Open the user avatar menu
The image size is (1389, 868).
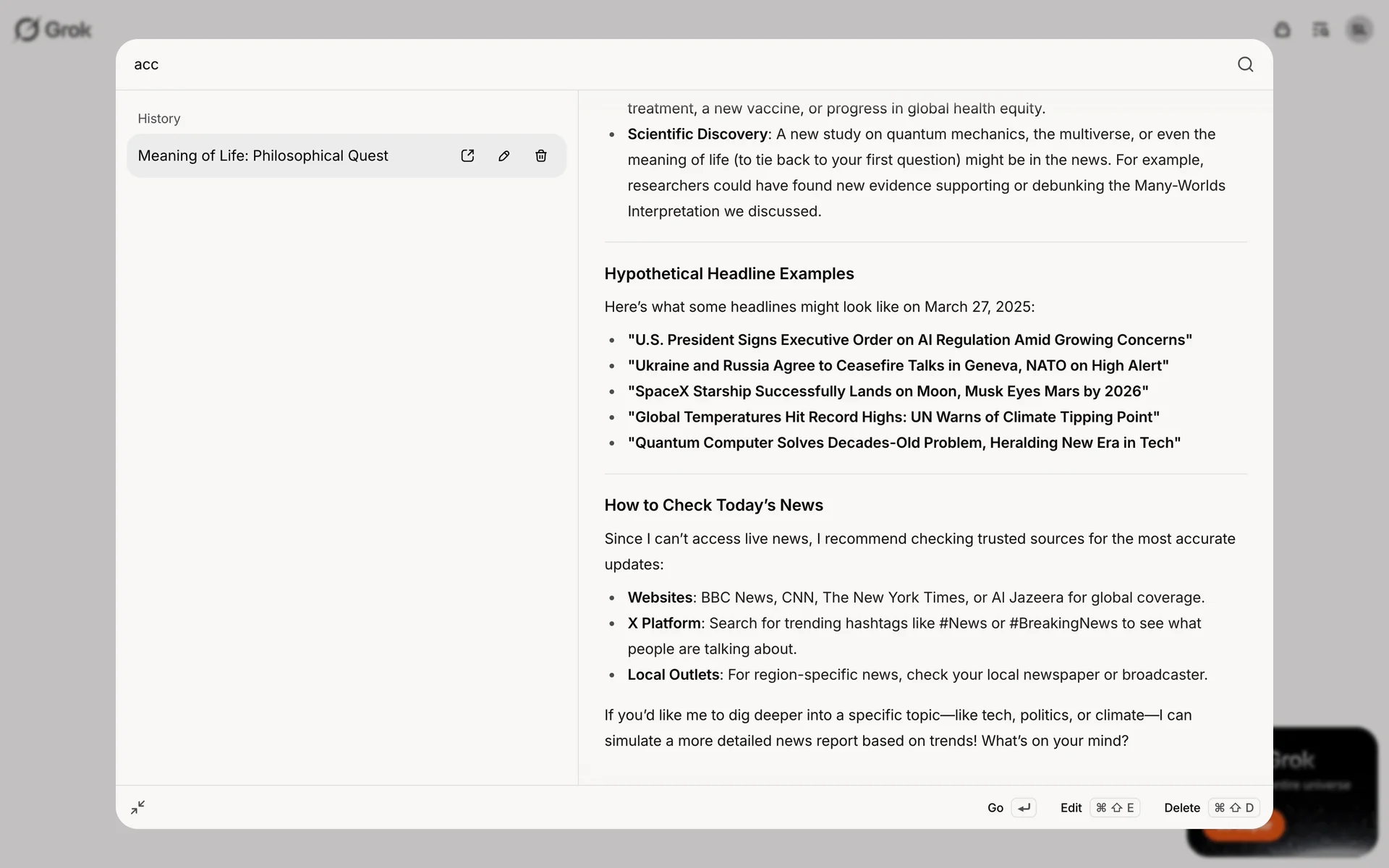(1359, 30)
